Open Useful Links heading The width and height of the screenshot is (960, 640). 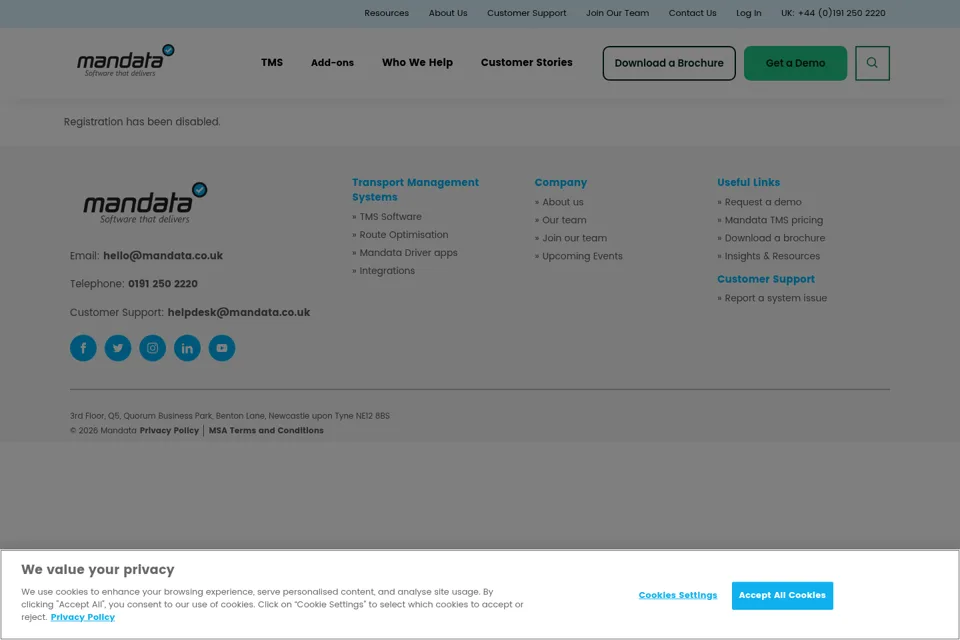pyautogui.click(x=748, y=183)
